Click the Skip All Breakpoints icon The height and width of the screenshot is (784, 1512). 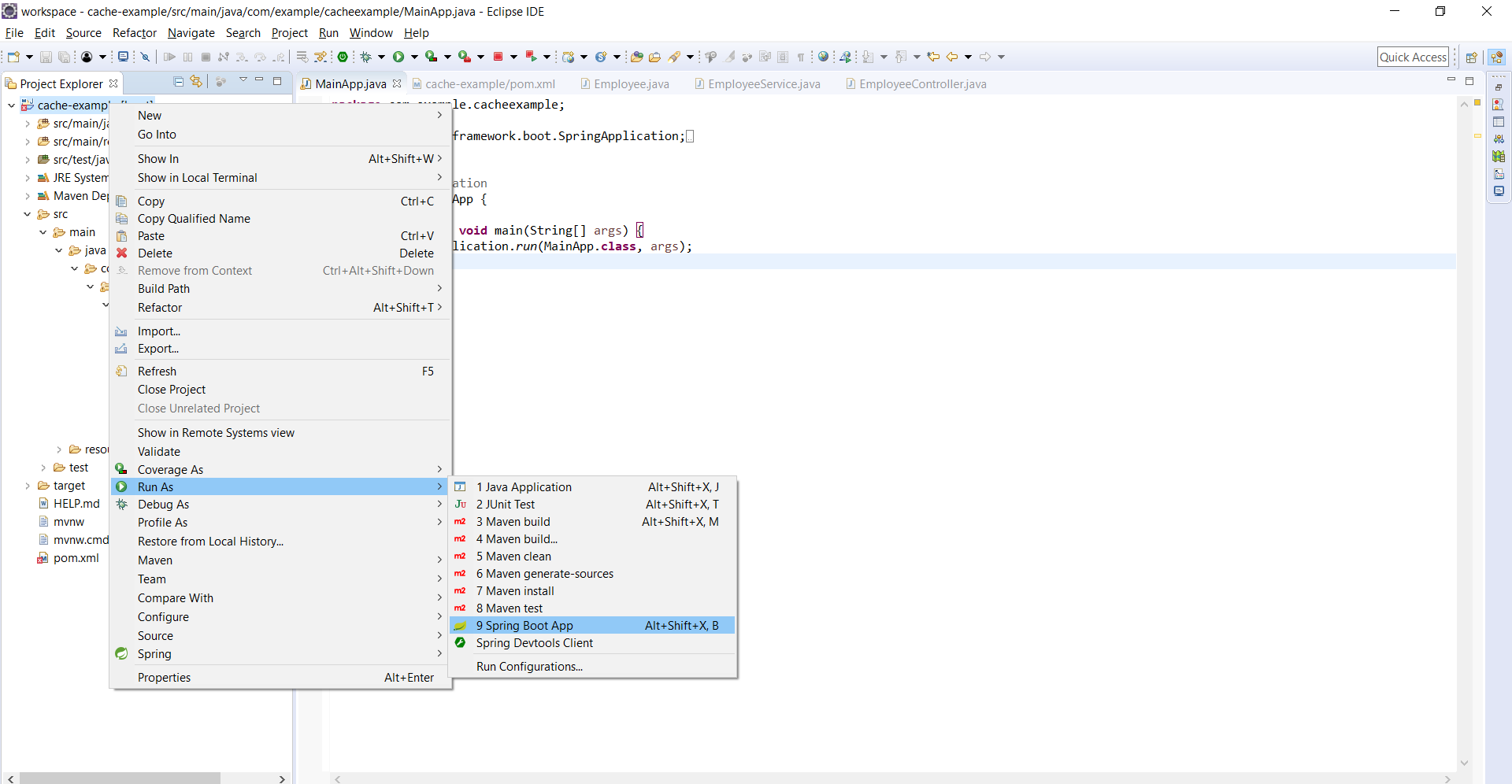(145, 57)
